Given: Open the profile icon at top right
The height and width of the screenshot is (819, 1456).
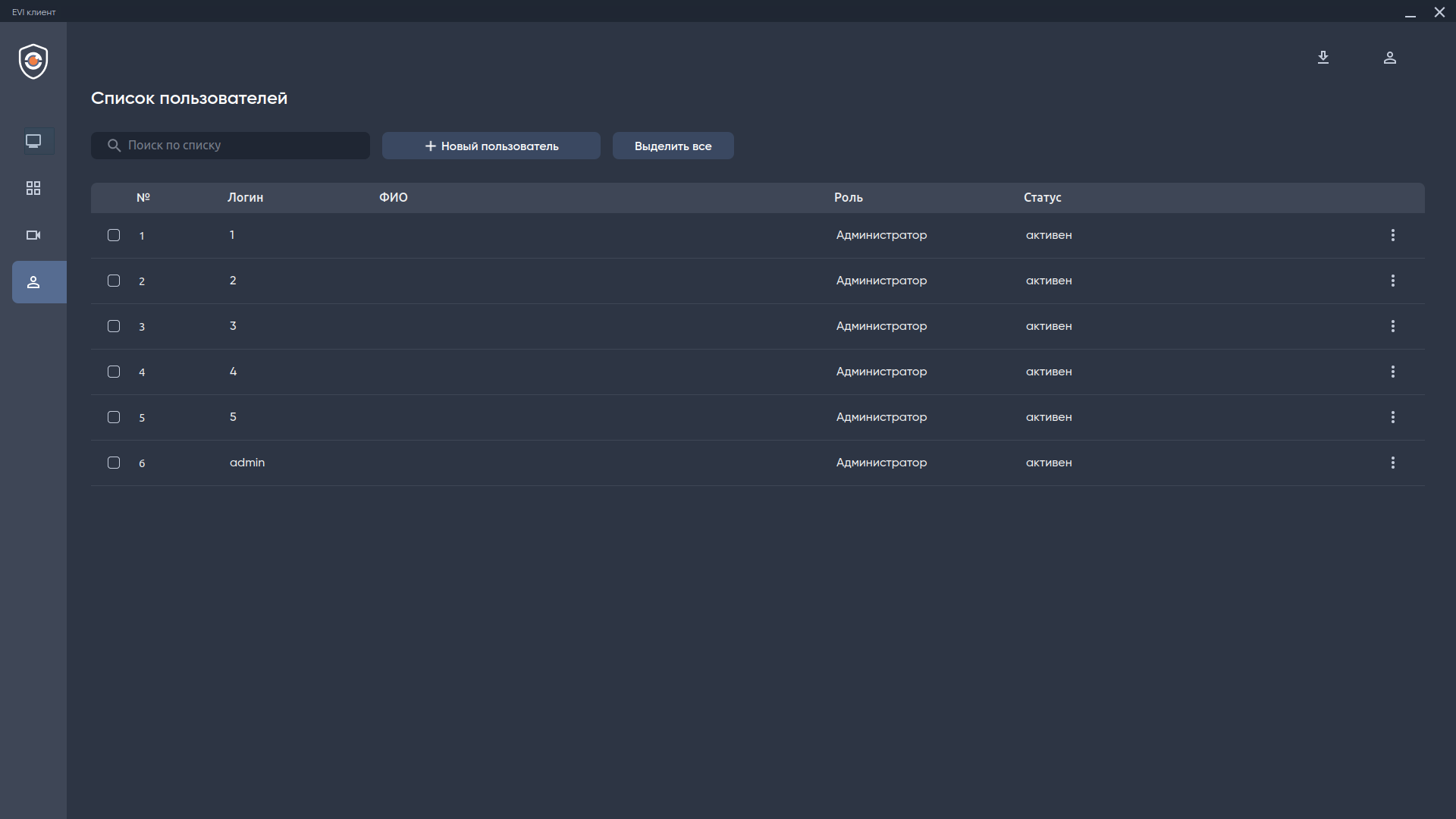Looking at the screenshot, I should 1390,58.
